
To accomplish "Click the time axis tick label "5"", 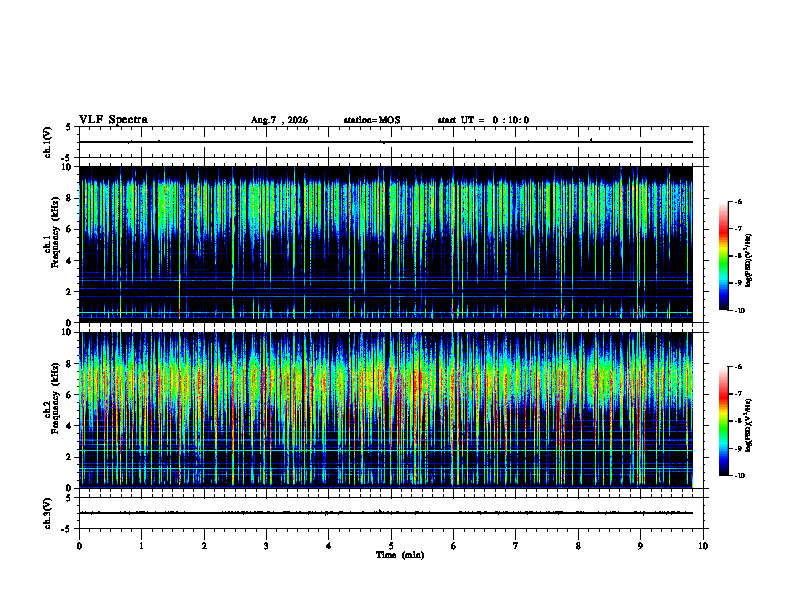I will tap(391, 546).
